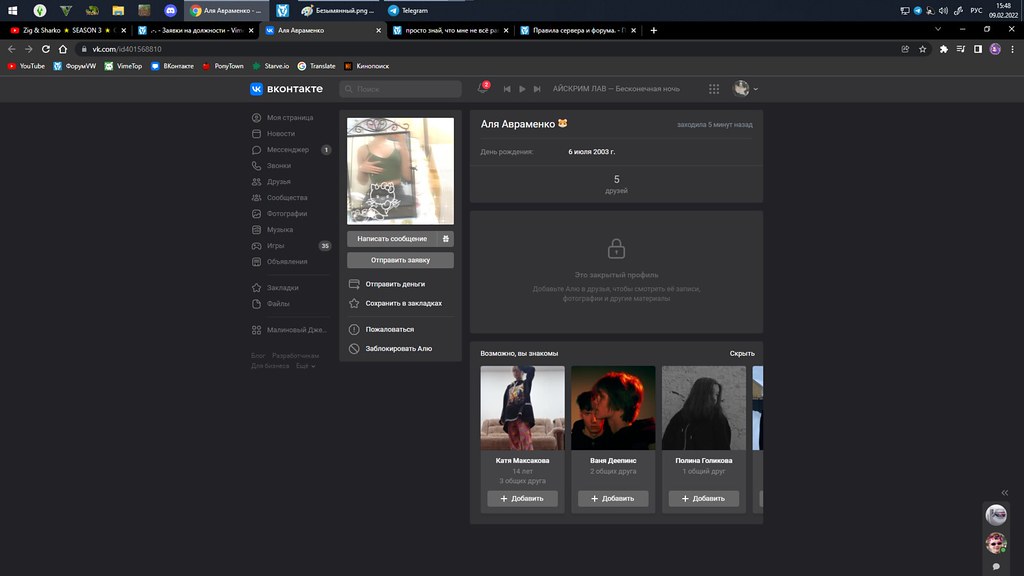Click Скрыть to hide suggestions
This screenshot has height=576, width=1024.
(x=742, y=353)
